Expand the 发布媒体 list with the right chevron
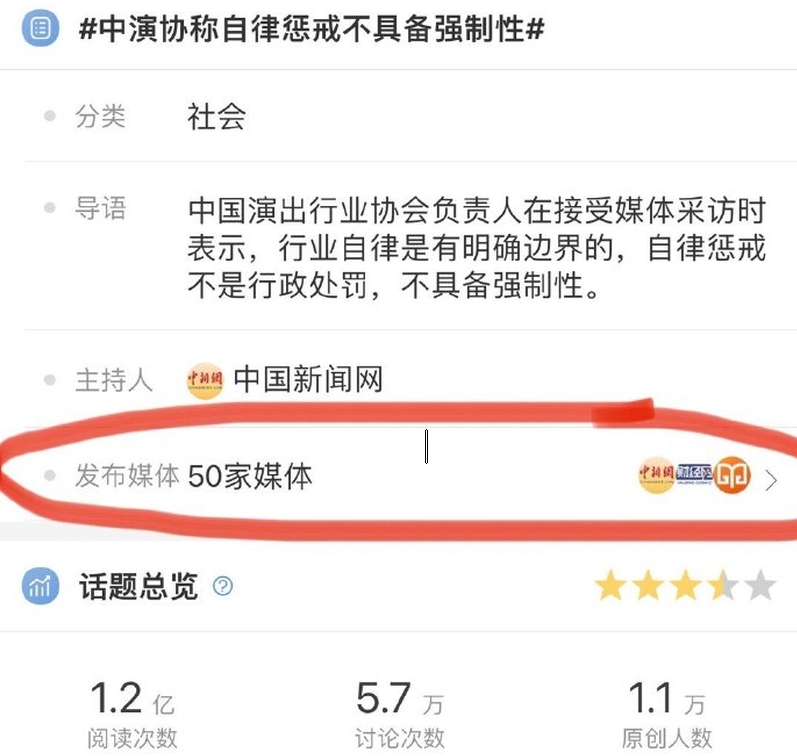Image resolution: width=797 pixels, height=756 pixels. pyautogui.click(x=771, y=480)
